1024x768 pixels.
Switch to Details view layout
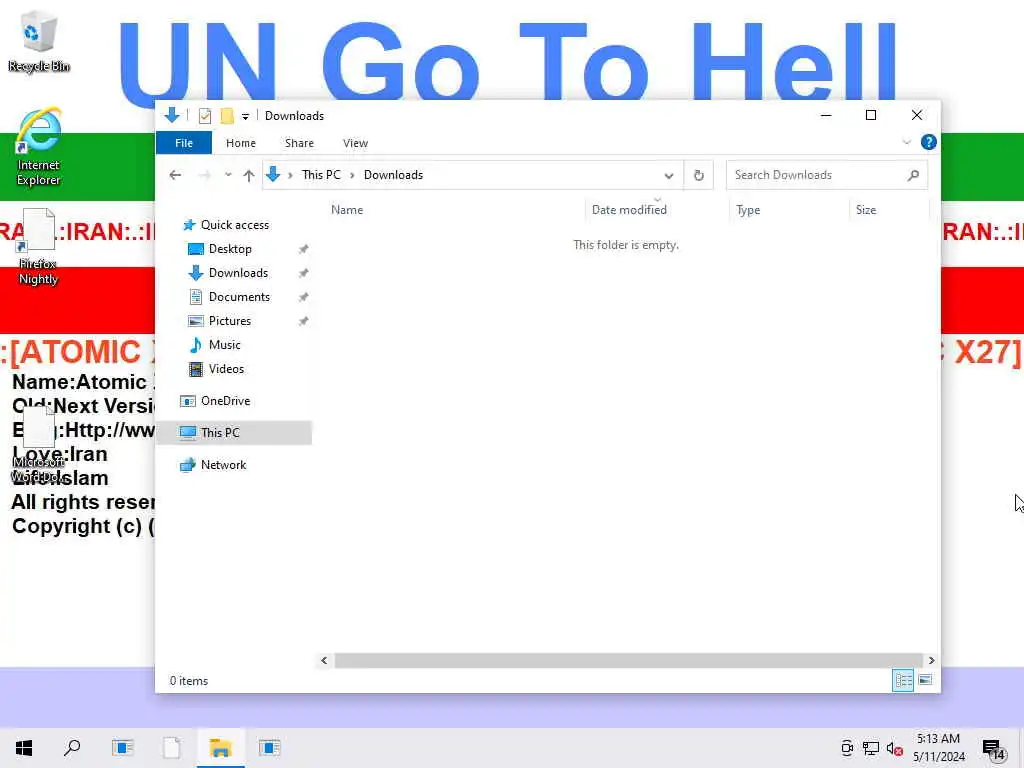(903, 680)
